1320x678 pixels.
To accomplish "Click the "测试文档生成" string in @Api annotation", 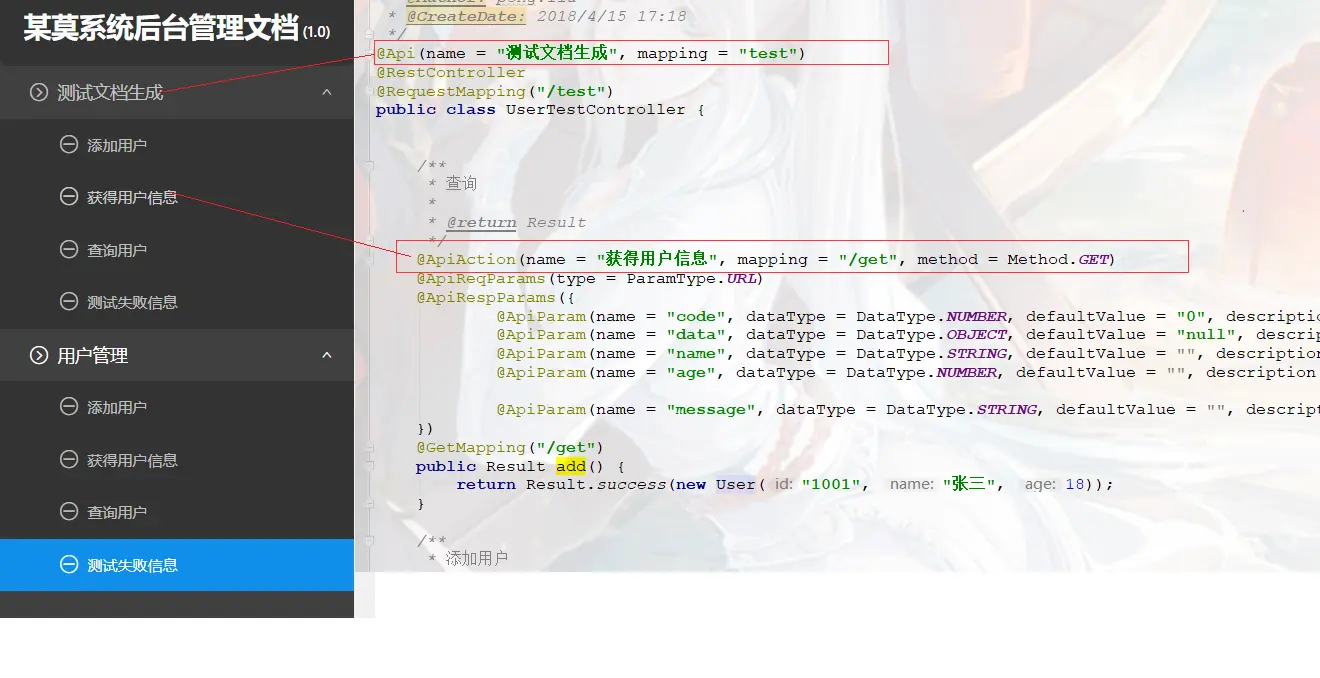I will (556, 53).
